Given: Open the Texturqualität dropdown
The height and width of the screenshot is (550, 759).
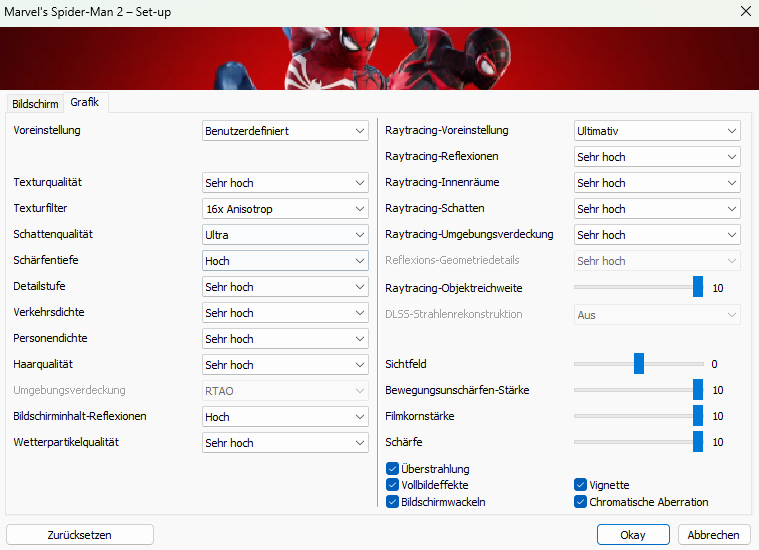Looking at the screenshot, I should click(285, 183).
